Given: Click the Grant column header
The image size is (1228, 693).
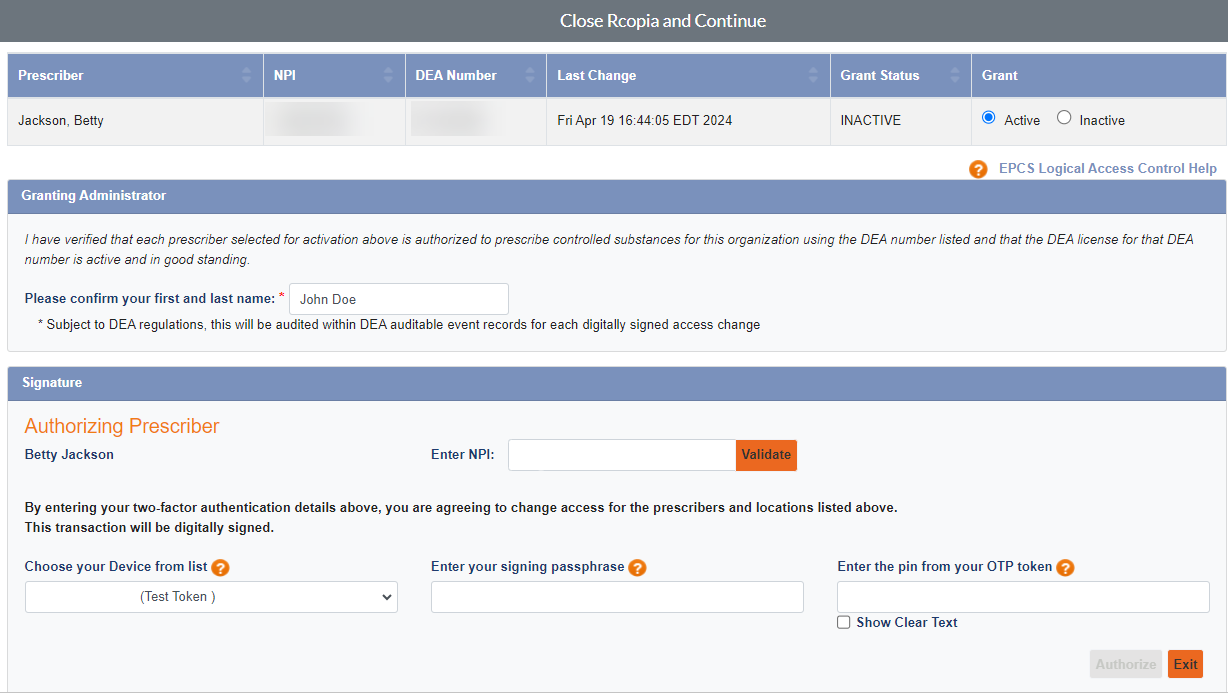Looking at the screenshot, I should coord(1098,75).
